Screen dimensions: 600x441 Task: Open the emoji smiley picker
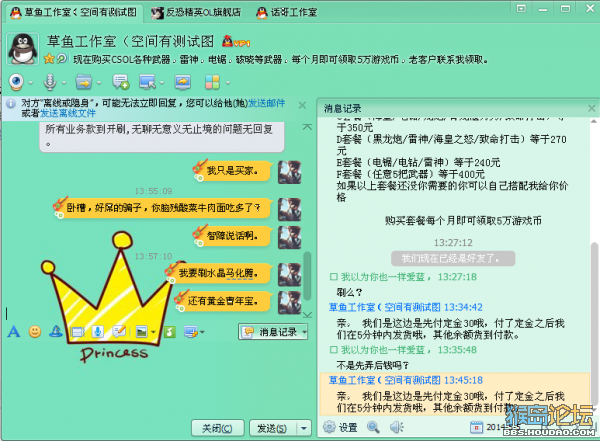[35, 332]
